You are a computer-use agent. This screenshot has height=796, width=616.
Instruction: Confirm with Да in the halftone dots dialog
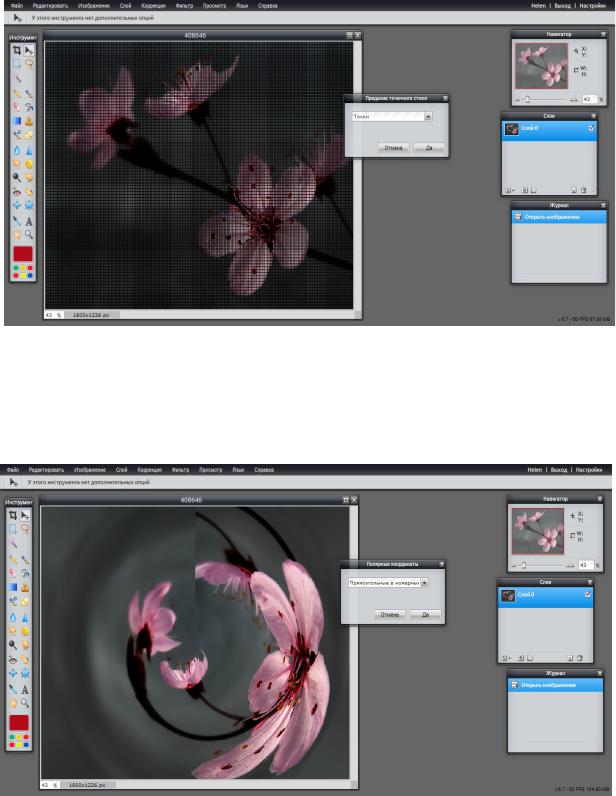click(x=428, y=147)
